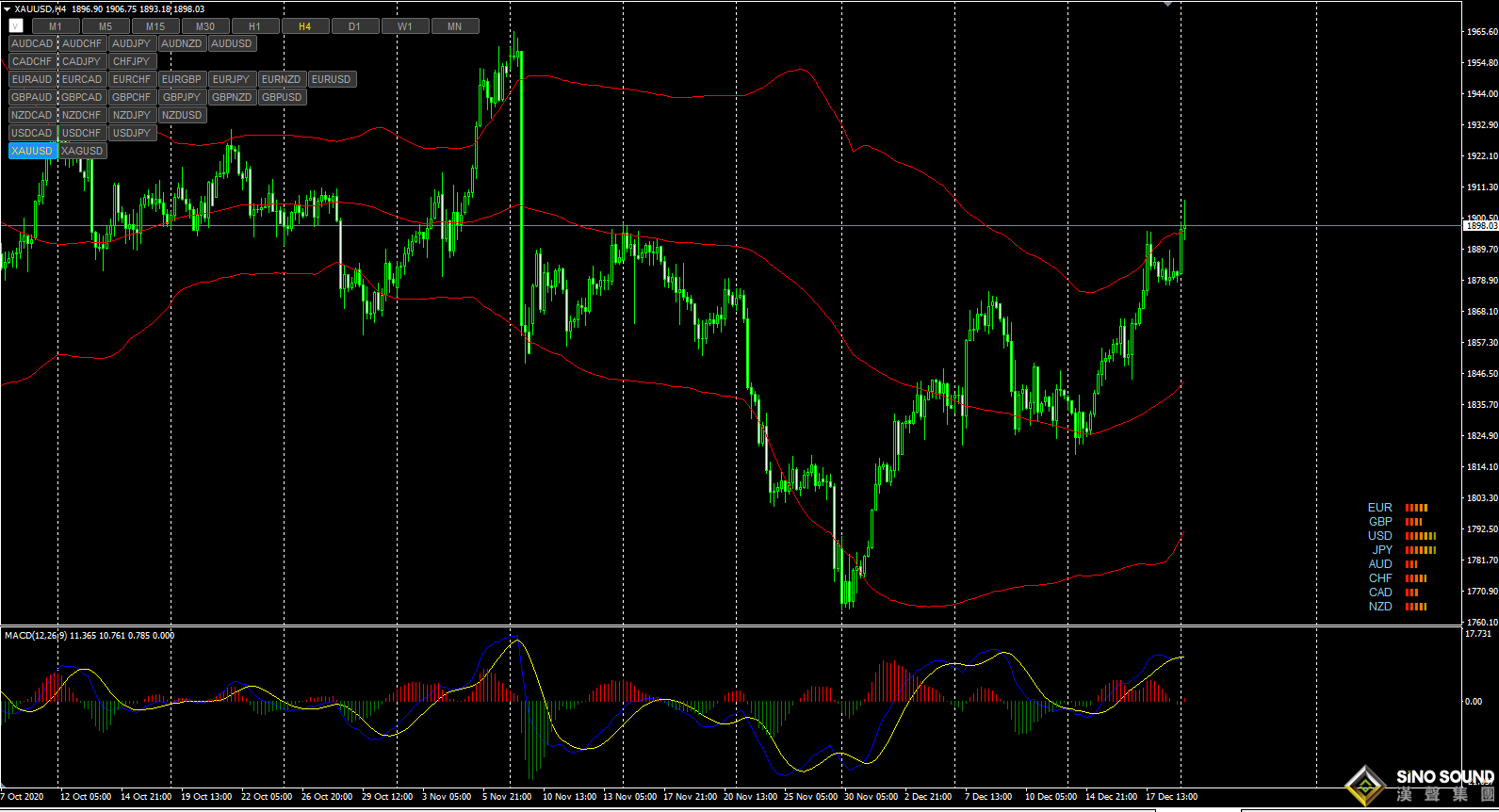Click the JPY currency strength meter
This screenshot has width=1499, height=812.
point(1420,550)
